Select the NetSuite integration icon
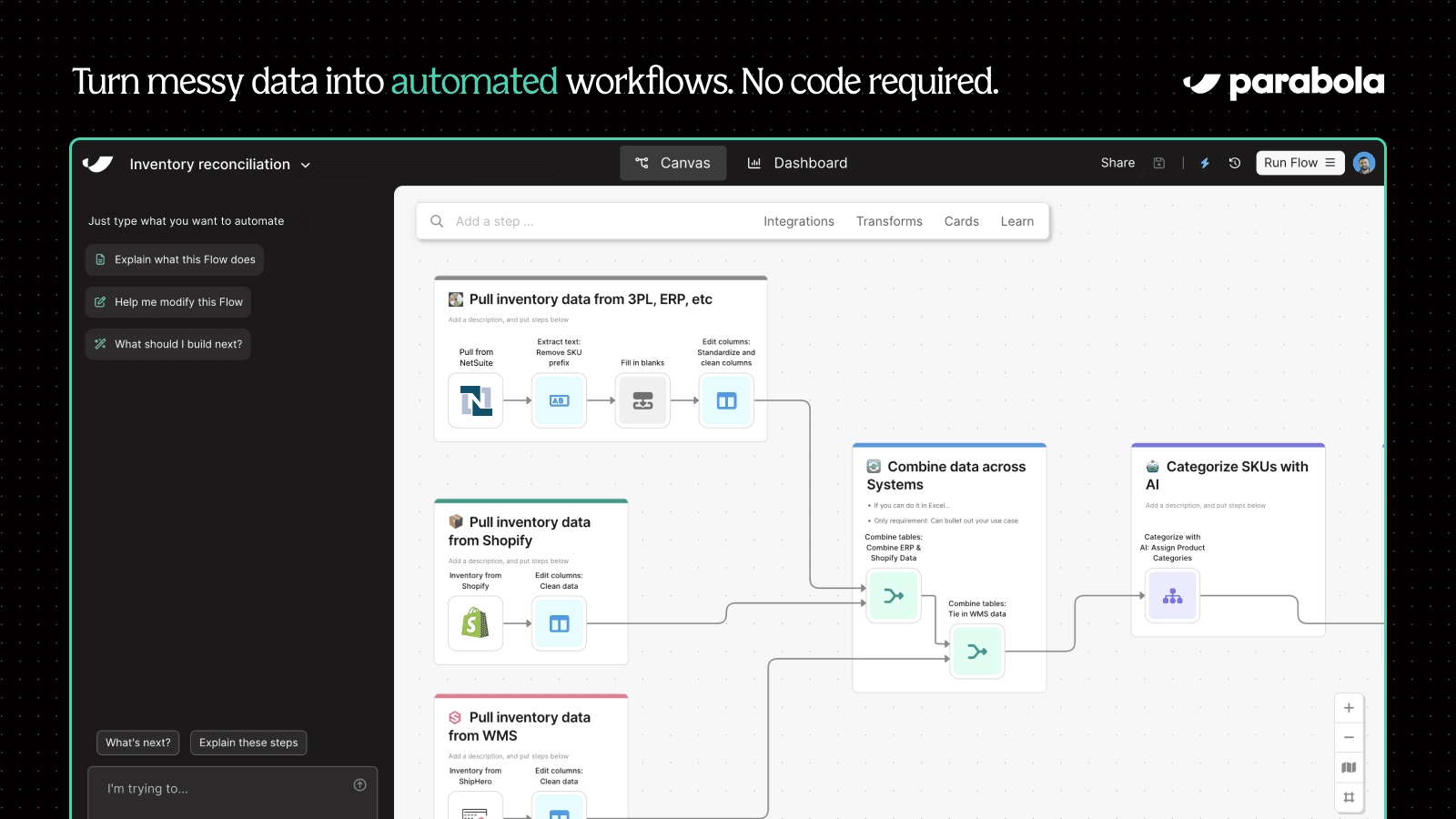Screen dimensions: 1456x819 (474, 400)
